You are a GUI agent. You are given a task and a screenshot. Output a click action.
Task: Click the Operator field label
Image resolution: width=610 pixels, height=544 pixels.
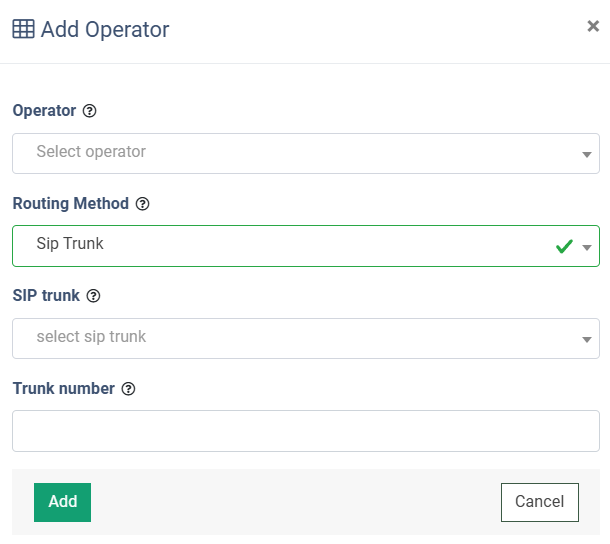pyautogui.click(x=44, y=111)
